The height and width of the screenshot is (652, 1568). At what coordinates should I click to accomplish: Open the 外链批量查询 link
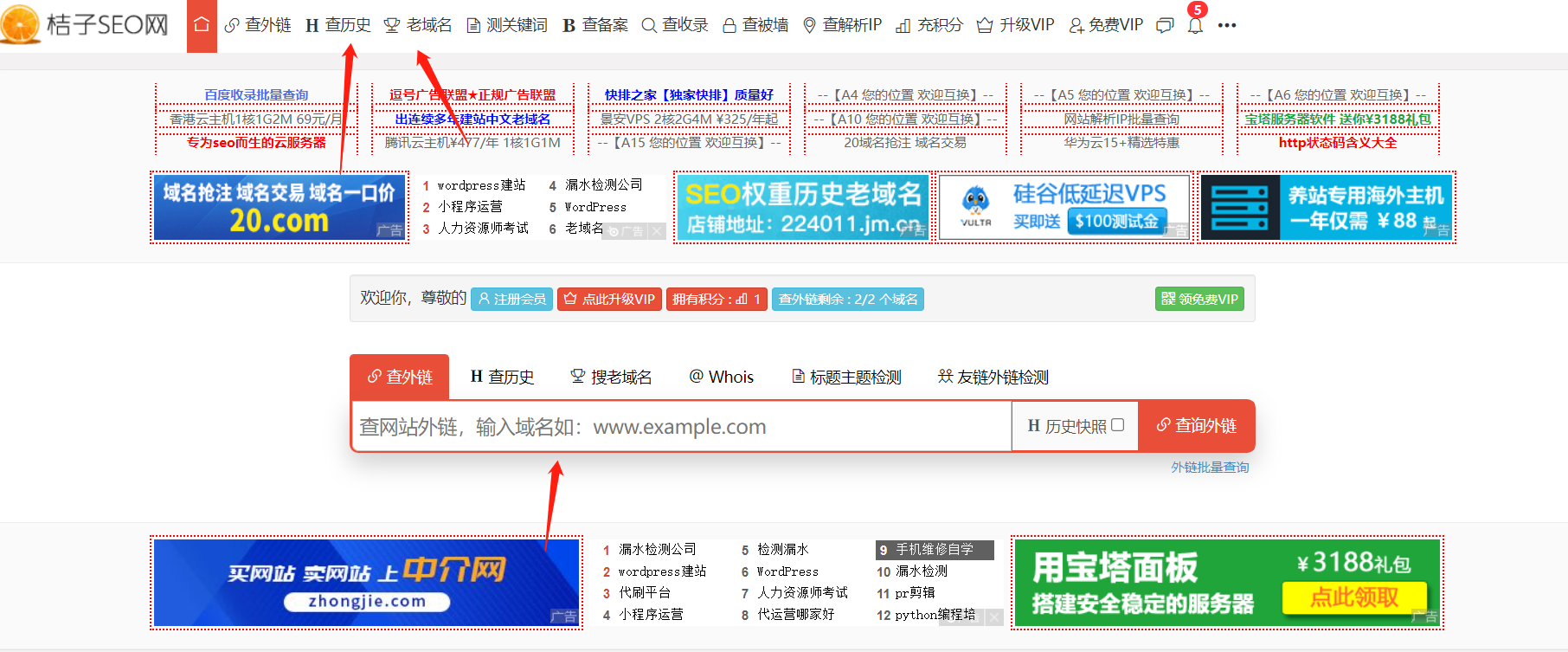pyautogui.click(x=1210, y=467)
